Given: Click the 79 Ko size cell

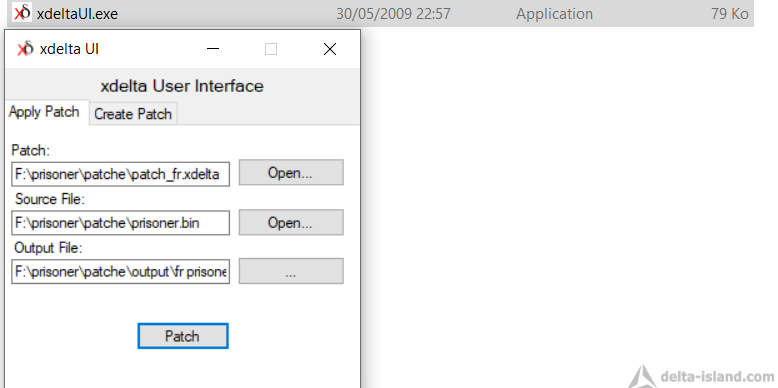Looking at the screenshot, I should (x=730, y=14).
